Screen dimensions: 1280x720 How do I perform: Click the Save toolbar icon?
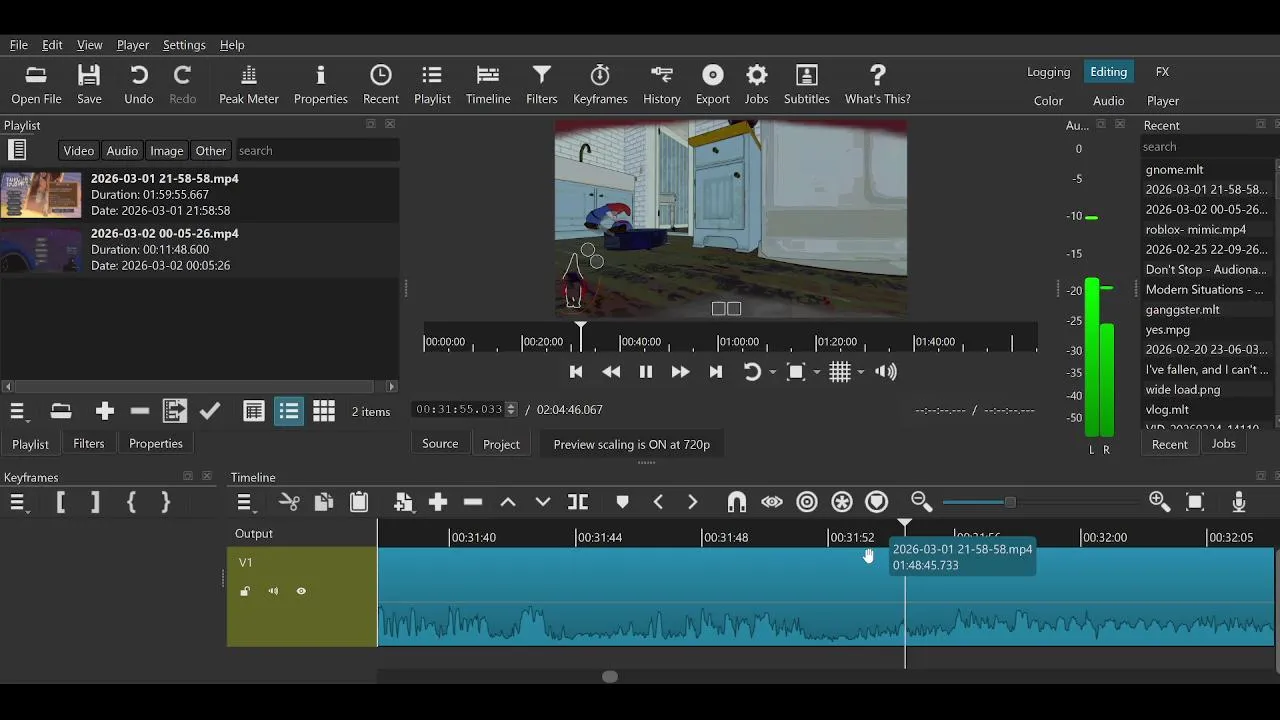pos(89,84)
